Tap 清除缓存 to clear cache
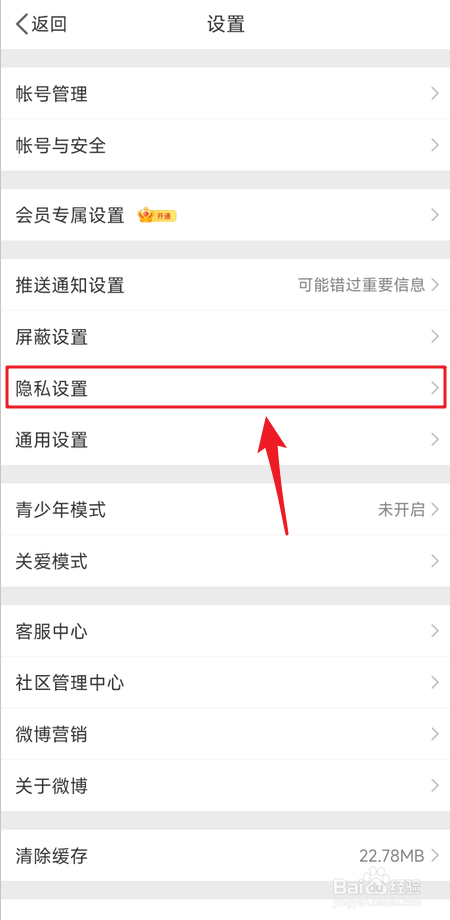Image resolution: width=450 pixels, height=920 pixels. click(225, 855)
